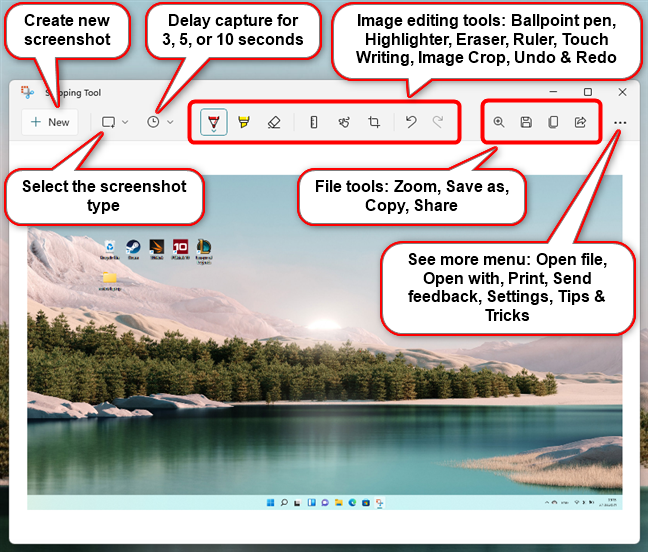Click the Snipping Tool app icon in title bar
Screen dimensions: 648x552
(28, 93)
